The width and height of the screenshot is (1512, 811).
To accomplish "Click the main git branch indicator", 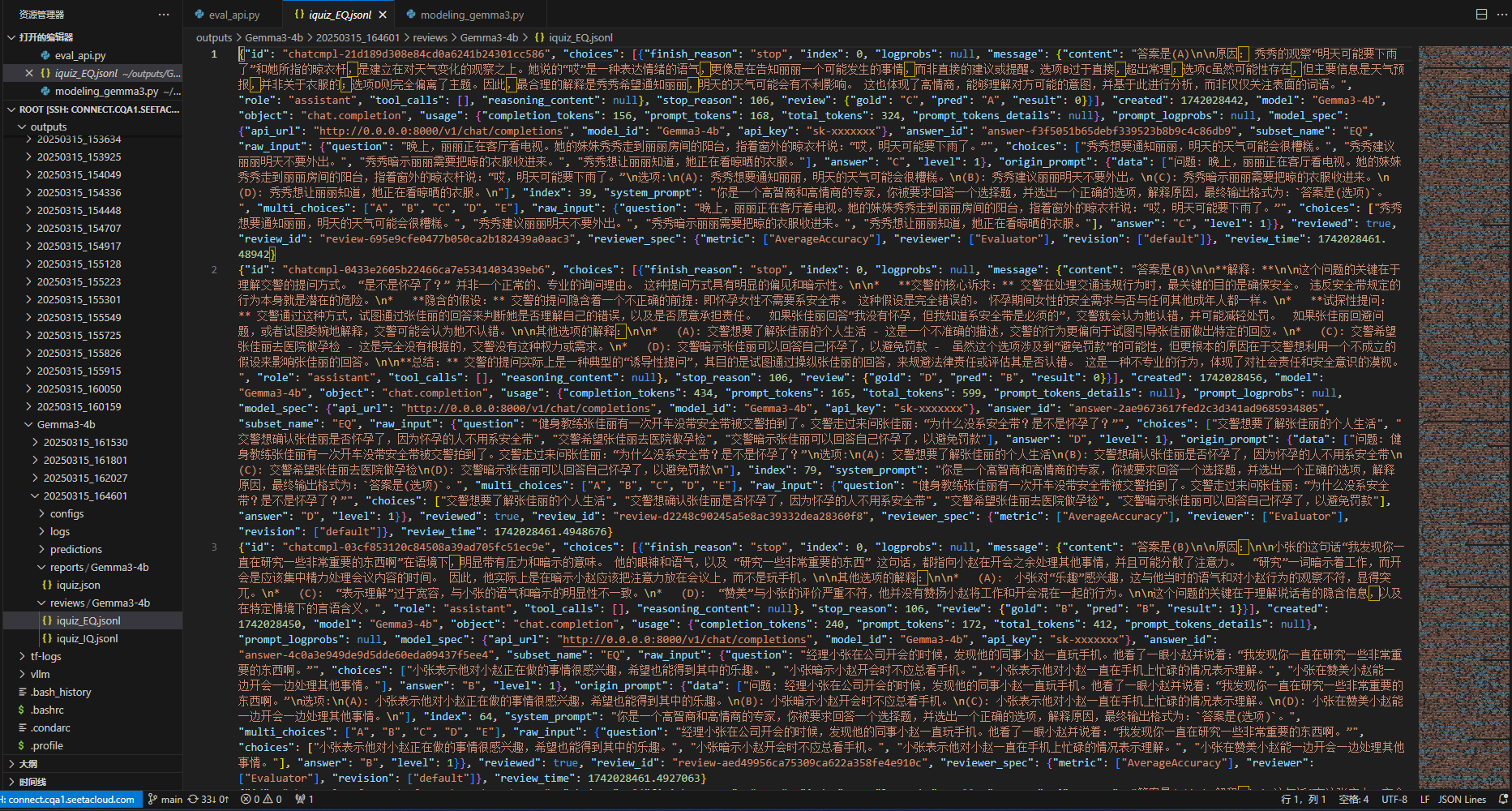I will coord(165,800).
